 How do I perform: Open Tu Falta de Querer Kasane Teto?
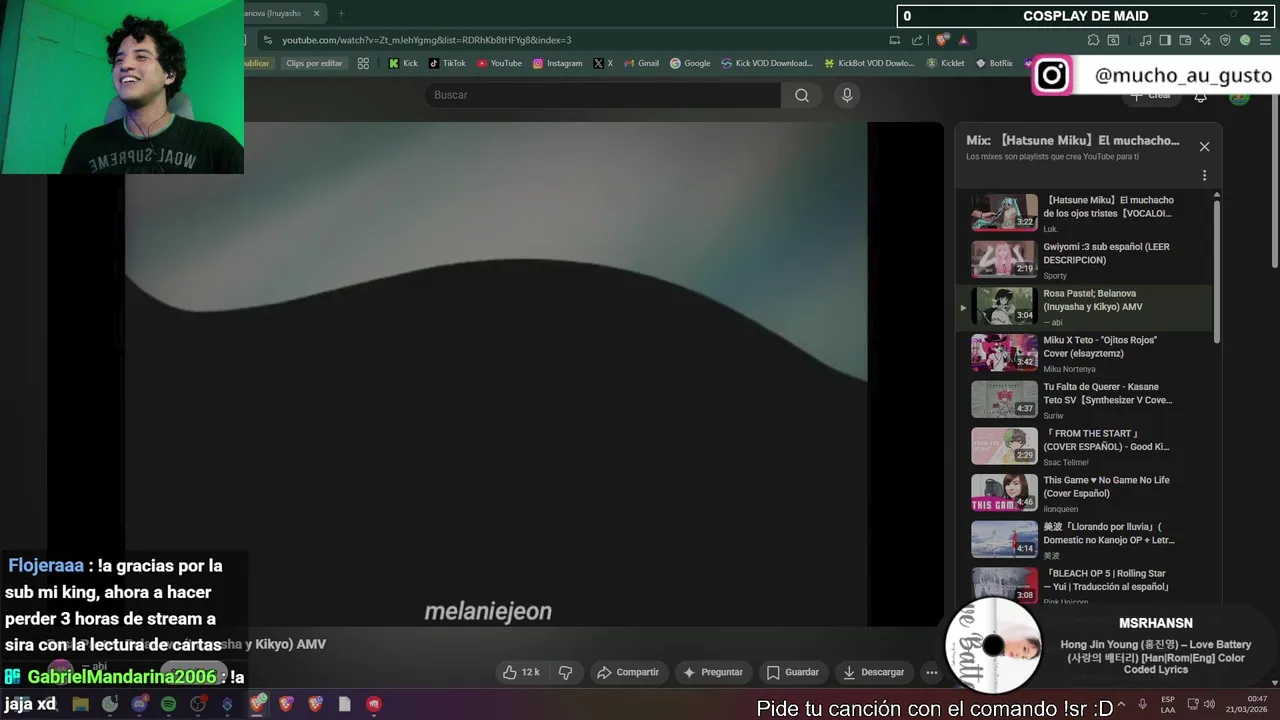click(1085, 399)
